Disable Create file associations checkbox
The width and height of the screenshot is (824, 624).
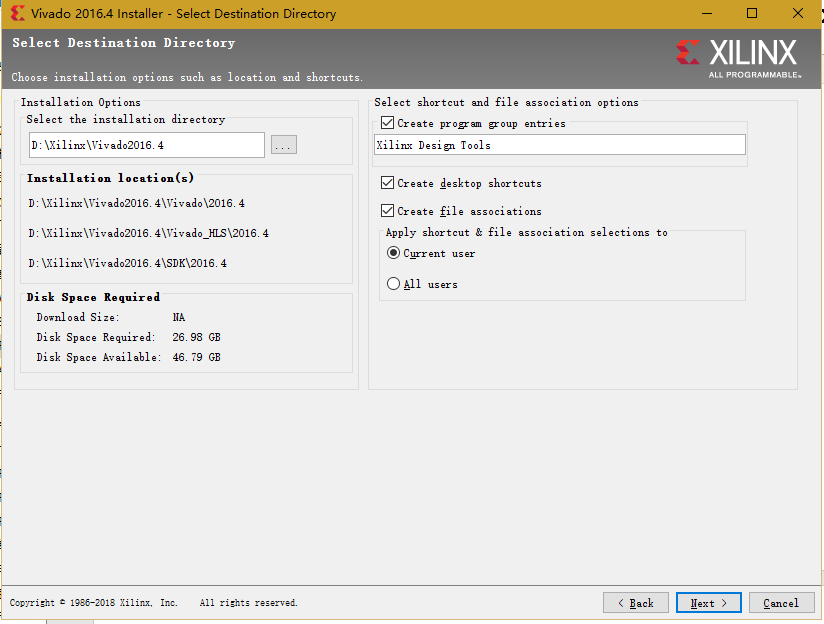pos(387,211)
